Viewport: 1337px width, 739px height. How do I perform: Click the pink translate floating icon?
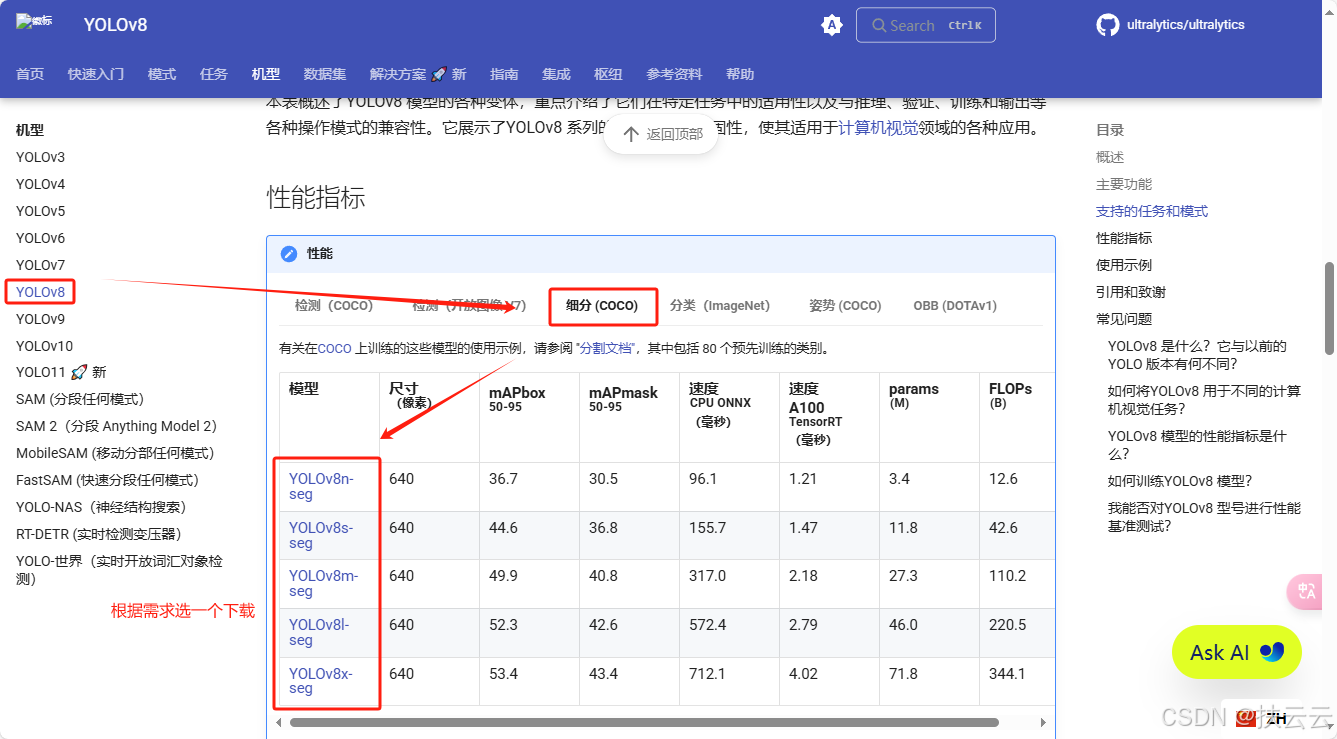coord(1306,591)
